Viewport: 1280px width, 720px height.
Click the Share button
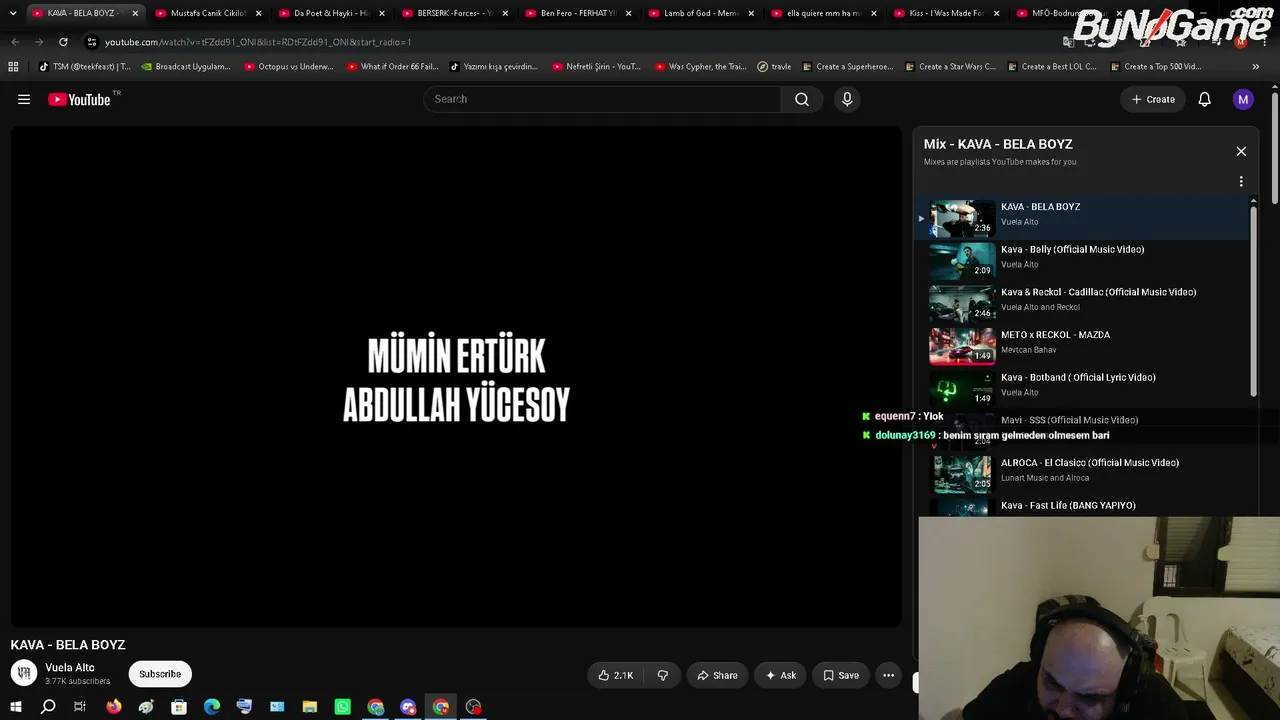717,675
